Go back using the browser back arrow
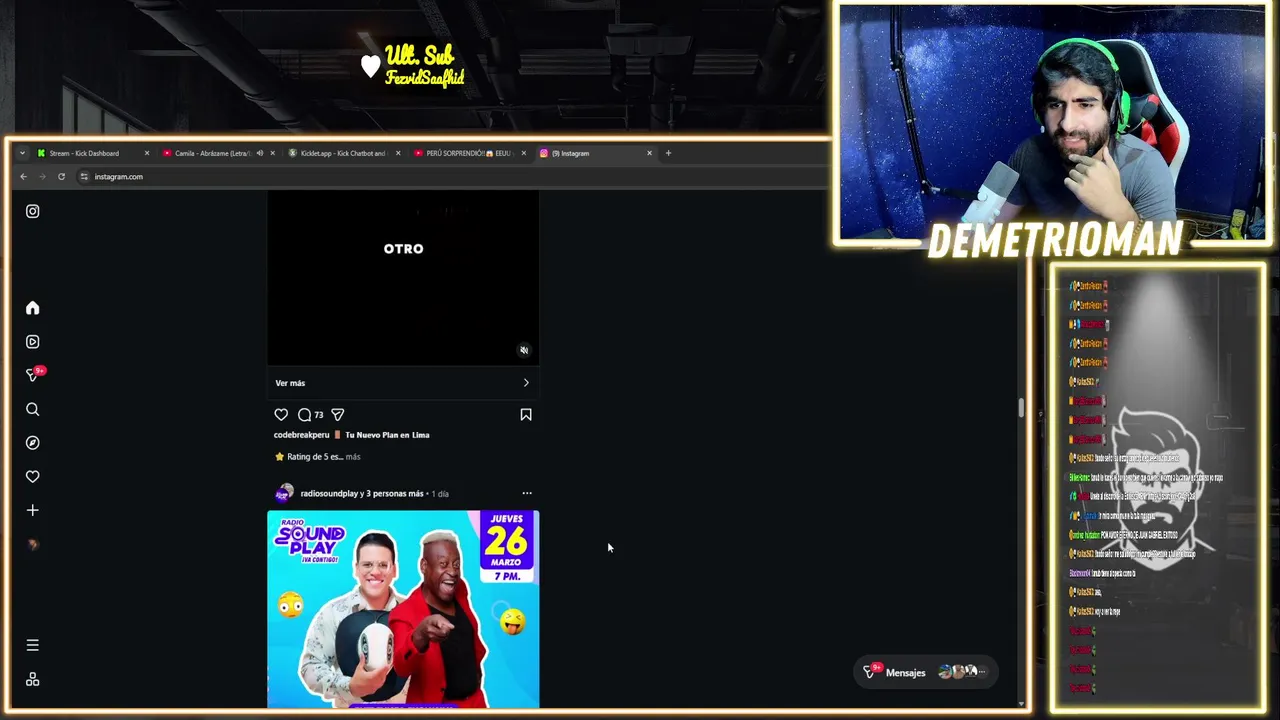This screenshot has width=1280, height=720. pyautogui.click(x=24, y=177)
